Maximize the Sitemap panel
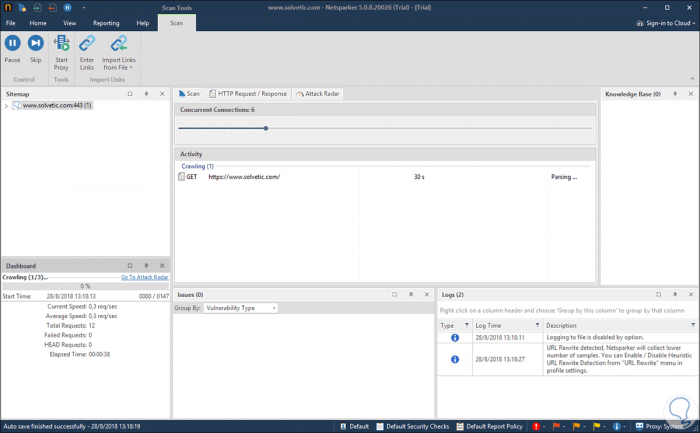Screen dimensions: 700x433 (130, 94)
